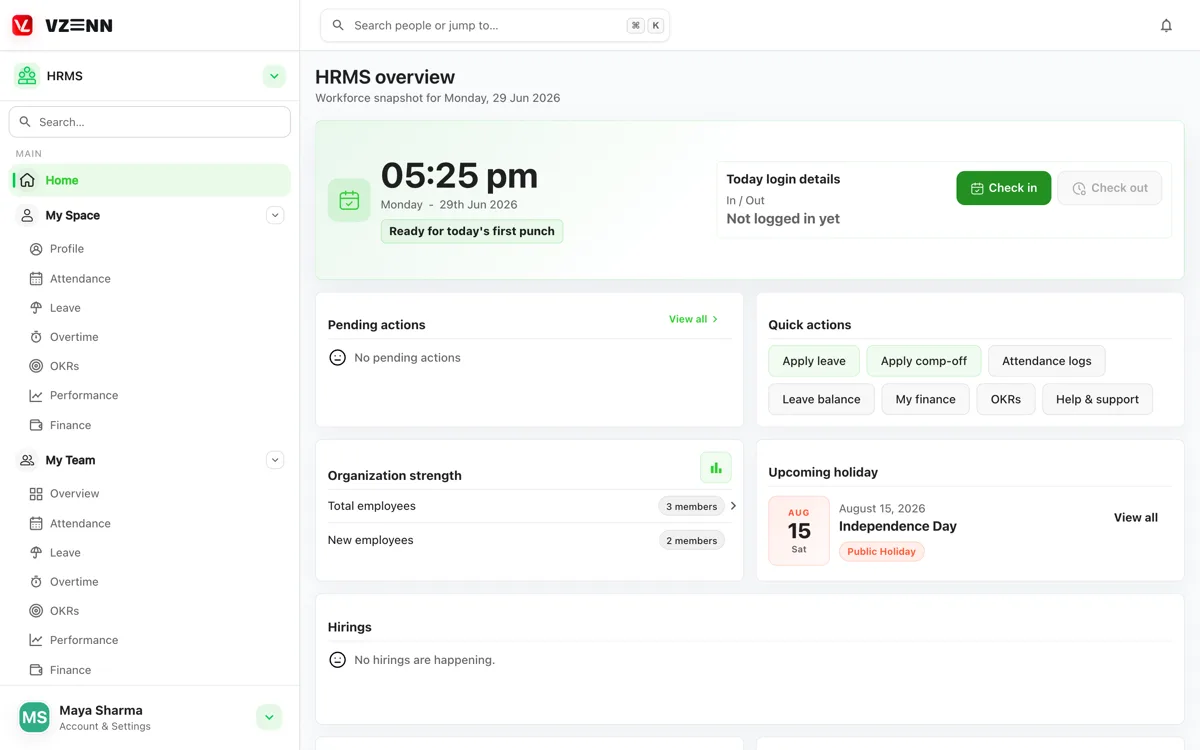This screenshot has height=750, width=1200.
Task: Click the My Team people icon
Action: coord(27,460)
